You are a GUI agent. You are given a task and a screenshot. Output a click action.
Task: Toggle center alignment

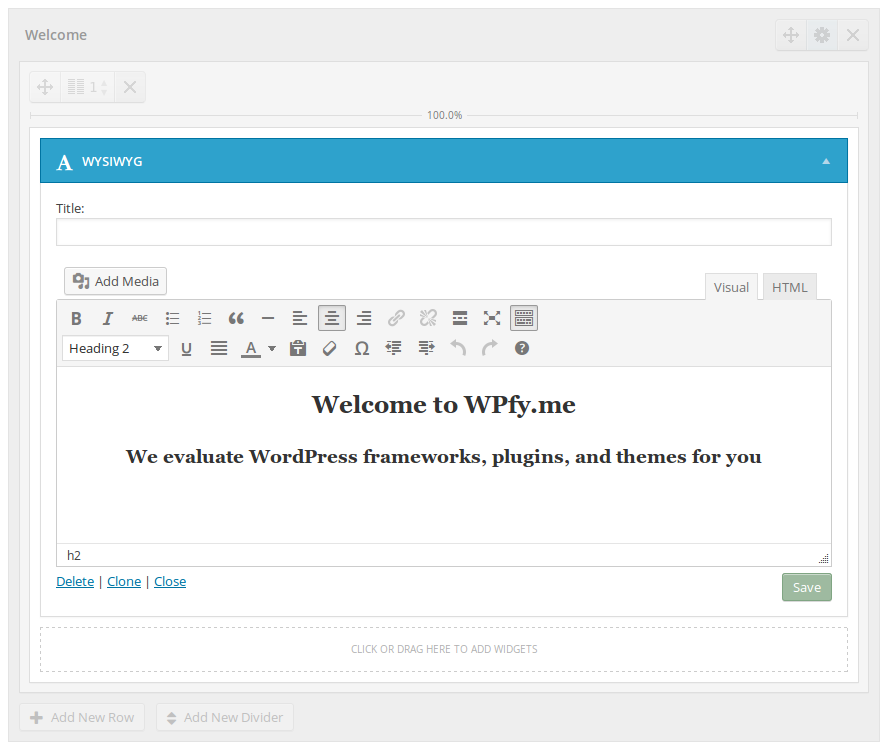332,318
